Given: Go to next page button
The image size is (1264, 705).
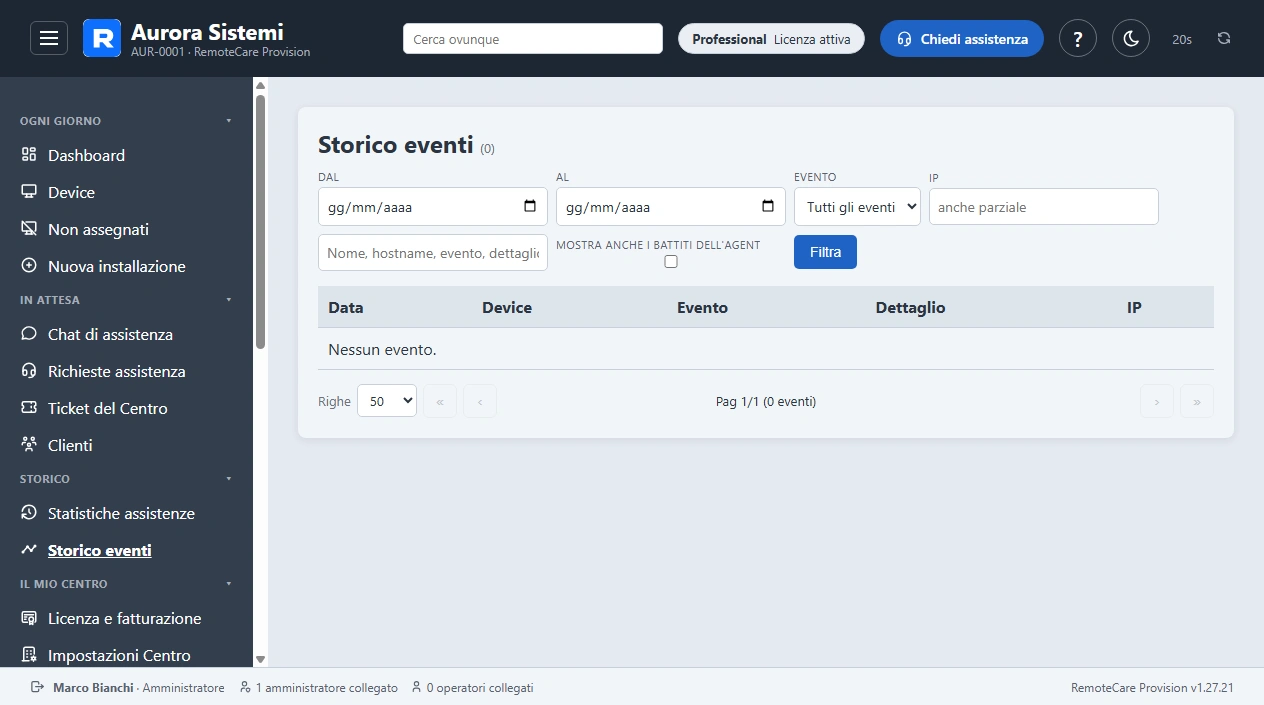Looking at the screenshot, I should pos(1157,401).
